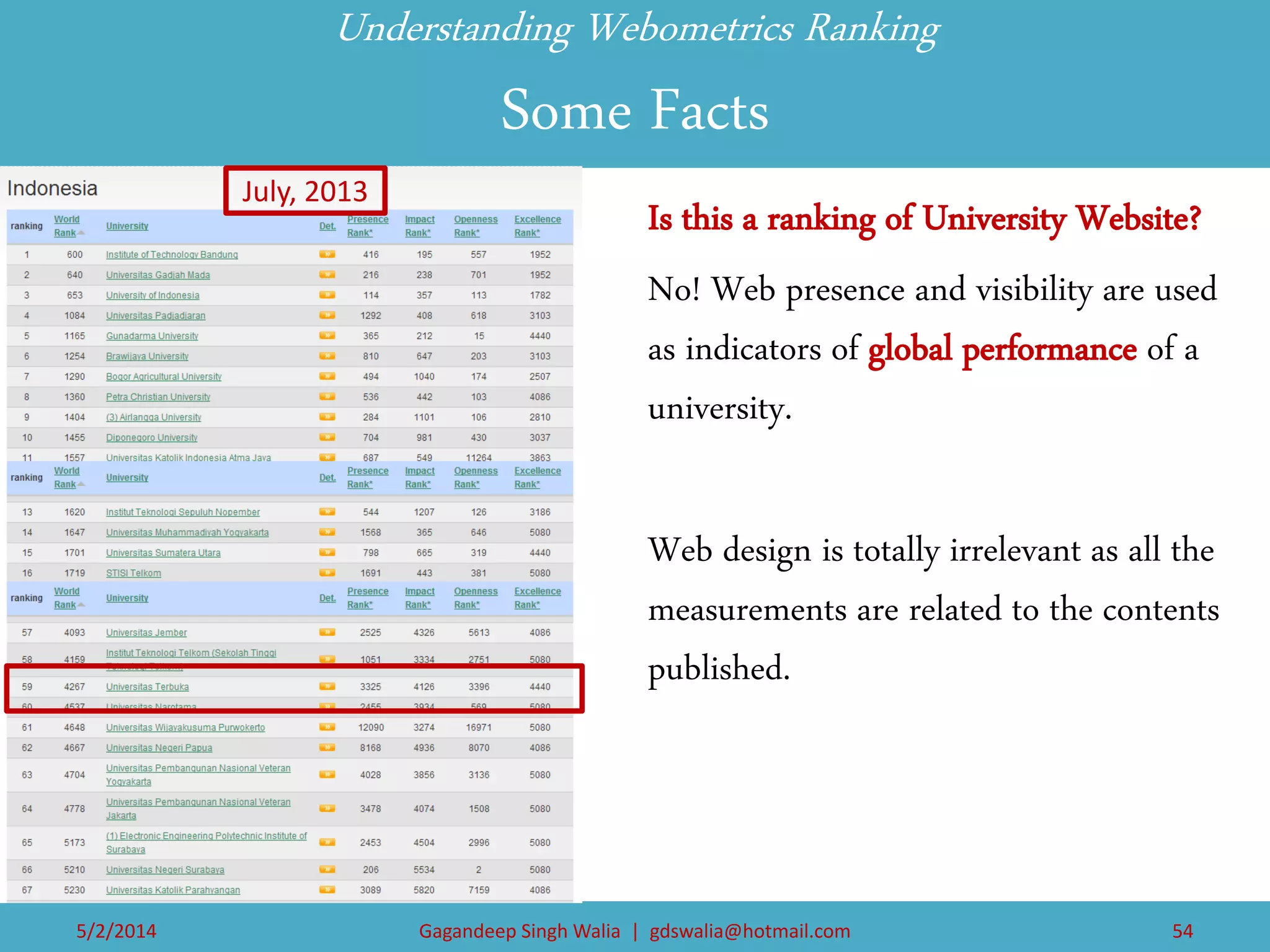Open details icon for University of Indonesia
Image resolution: width=1270 pixels, height=952 pixels.
click(327, 295)
